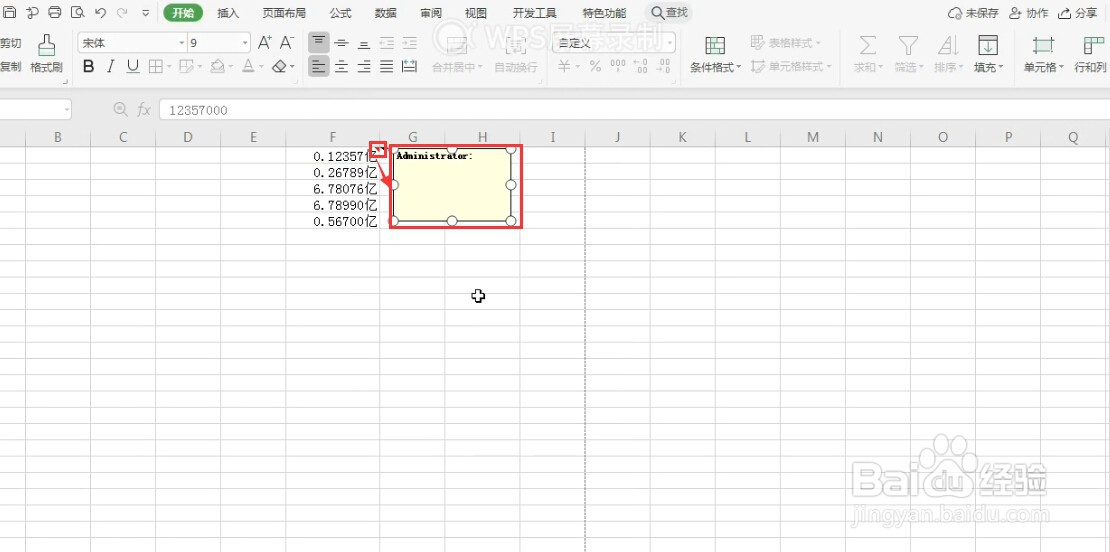Toggle center horizontal alignment
The width and height of the screenshot is (1110, 552).
[x=341, y=67]
